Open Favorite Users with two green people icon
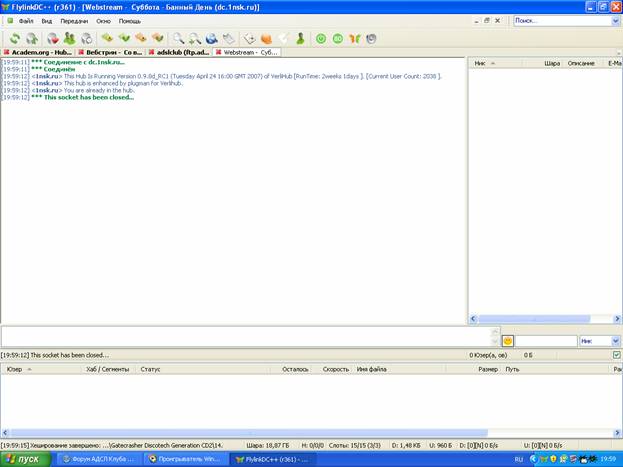 [x=69, y=39]
